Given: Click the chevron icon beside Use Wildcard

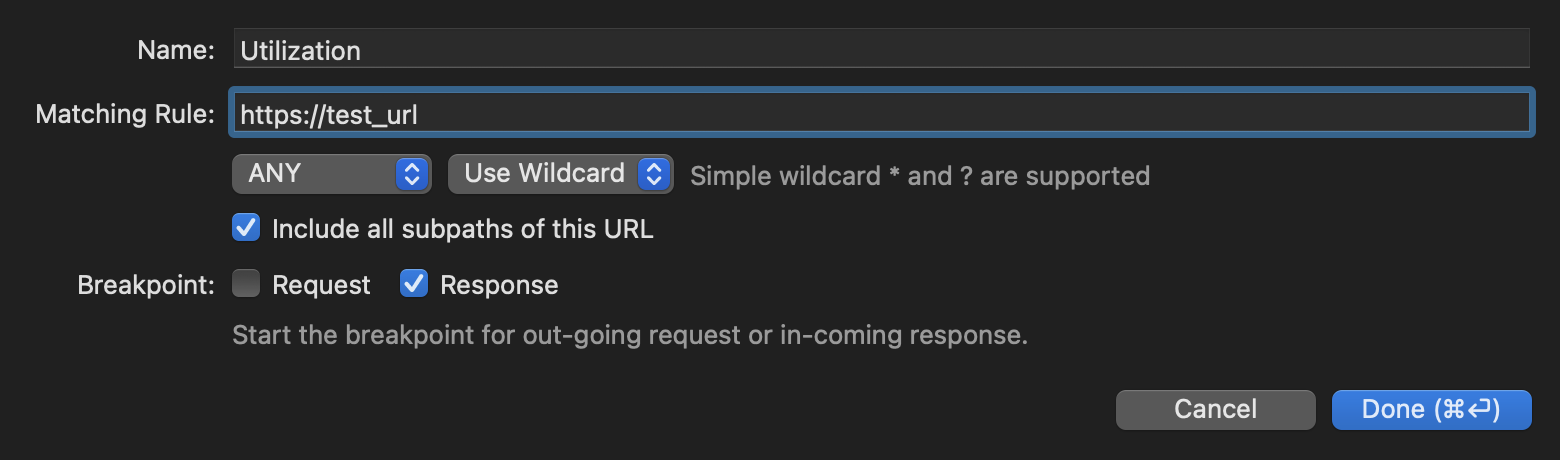Looking at the screenshot, I should [654, 173].
